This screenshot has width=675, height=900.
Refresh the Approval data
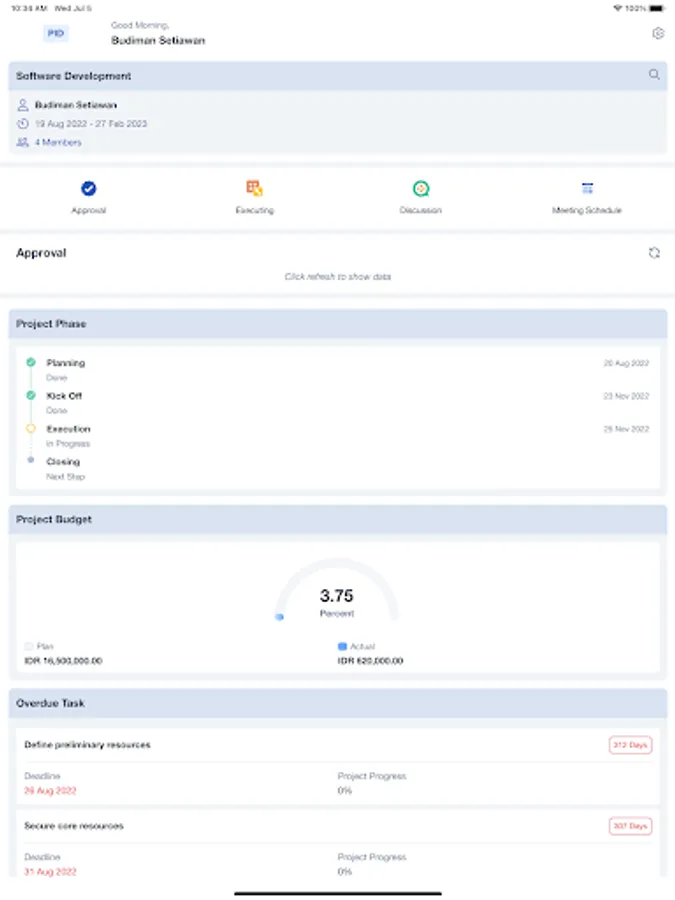click(x=654, y=253)
